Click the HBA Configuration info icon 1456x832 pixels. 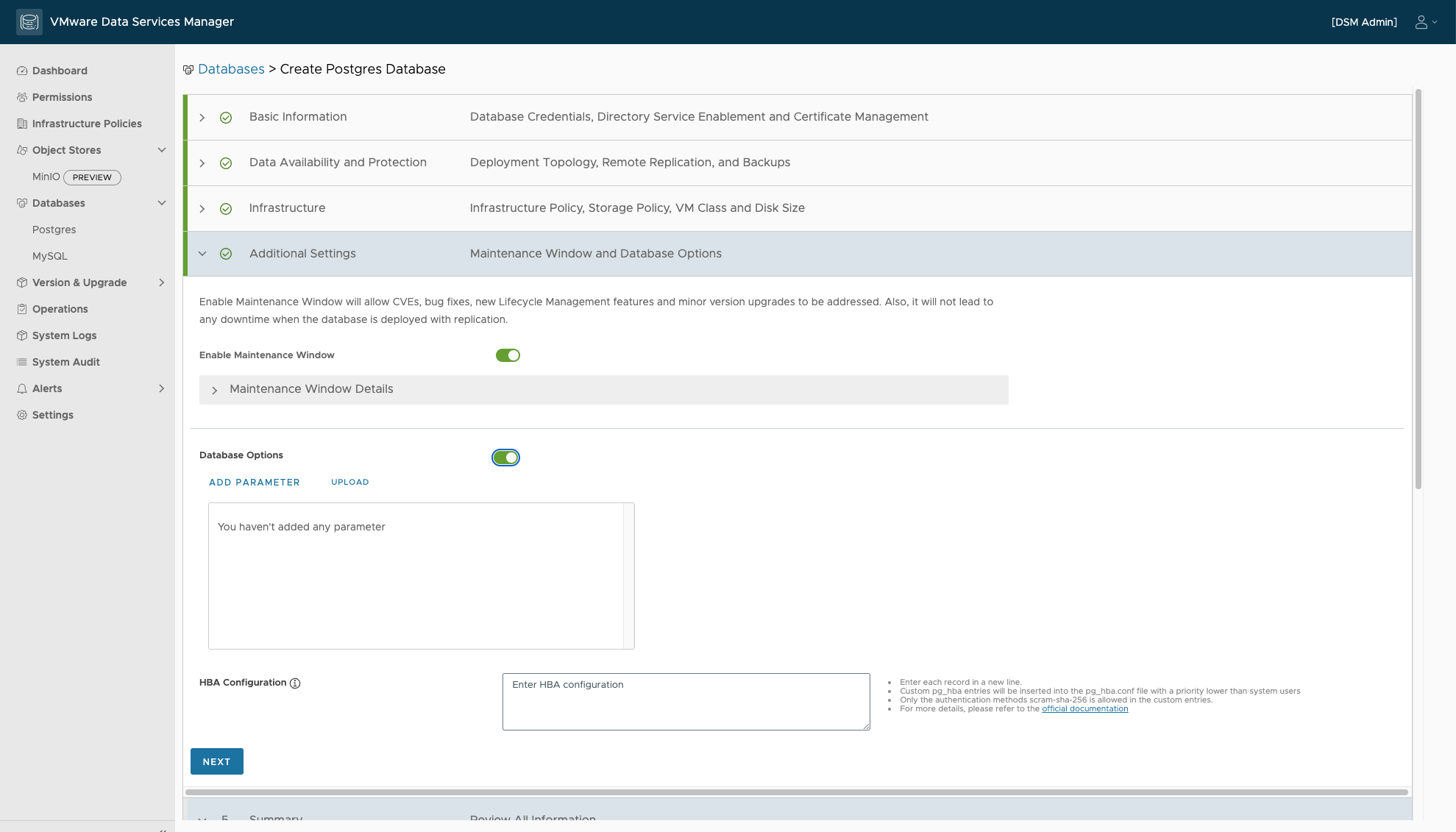point(295,683)
